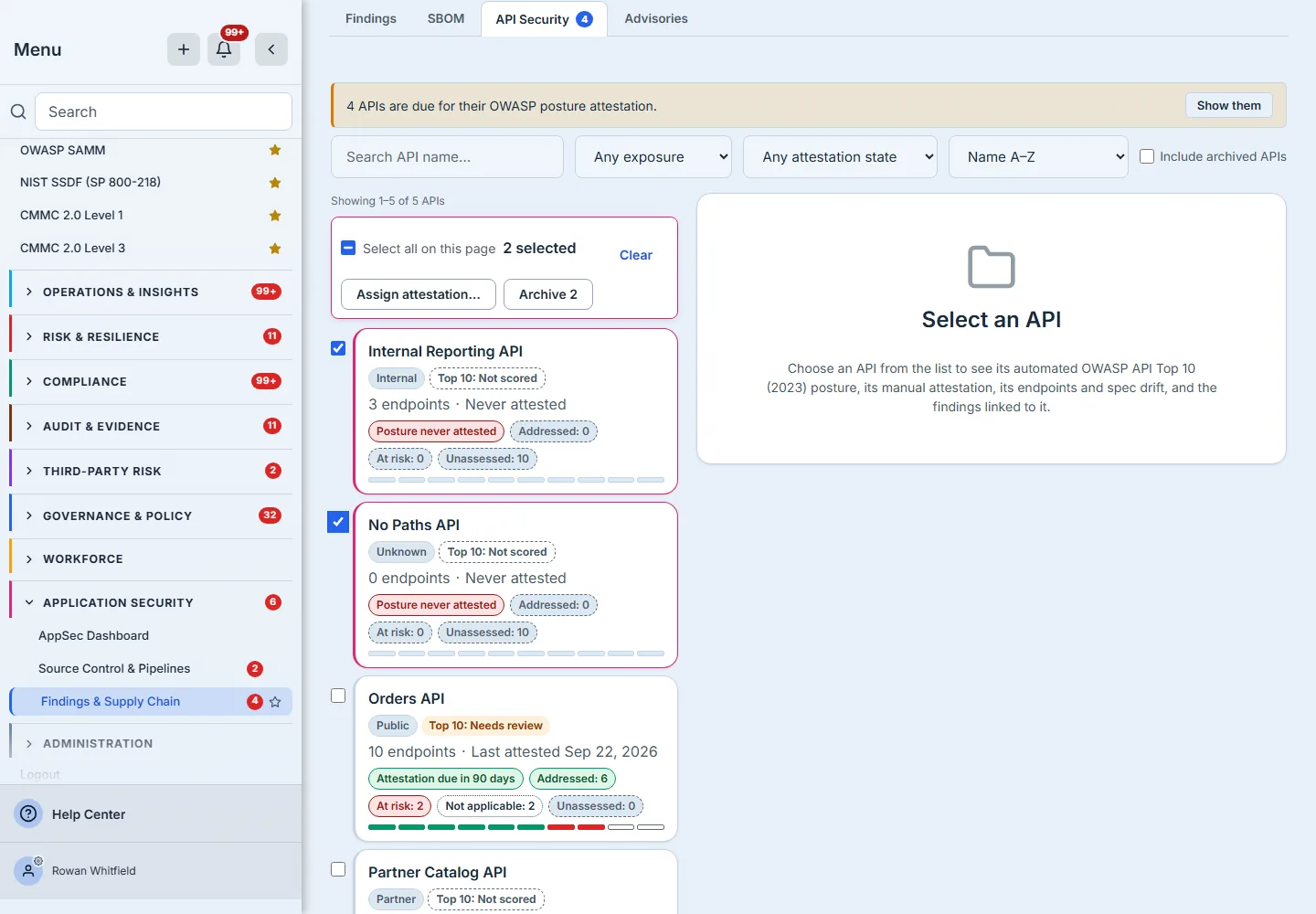1316x914 pixels.
Task: Expand the Compliance section
Action: (x=151, y=382)
